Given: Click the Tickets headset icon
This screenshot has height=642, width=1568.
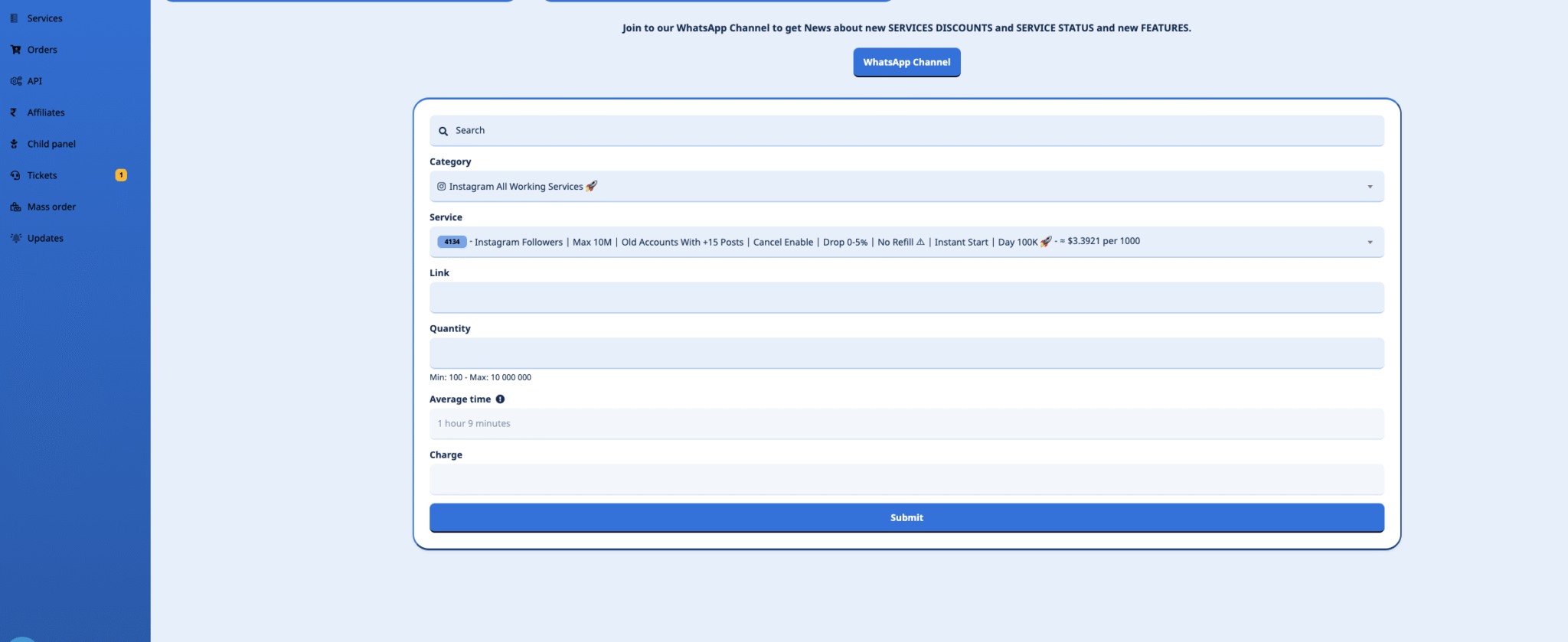Looking at the screenshot, I should (x=15, y=175).
